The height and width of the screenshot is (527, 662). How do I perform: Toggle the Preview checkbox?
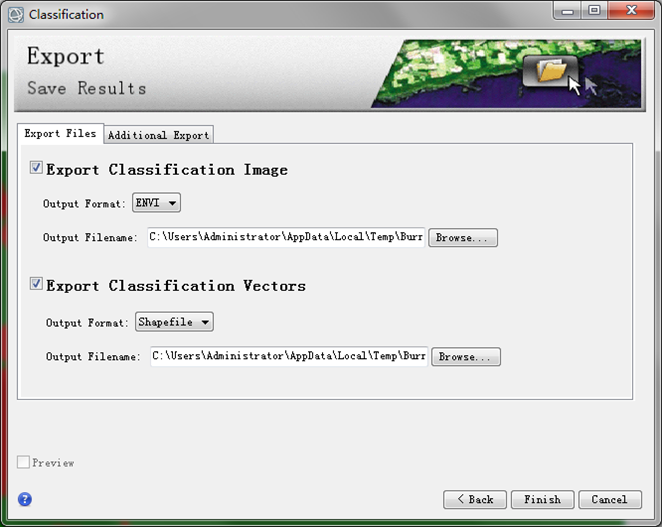(x=23, y=462)
